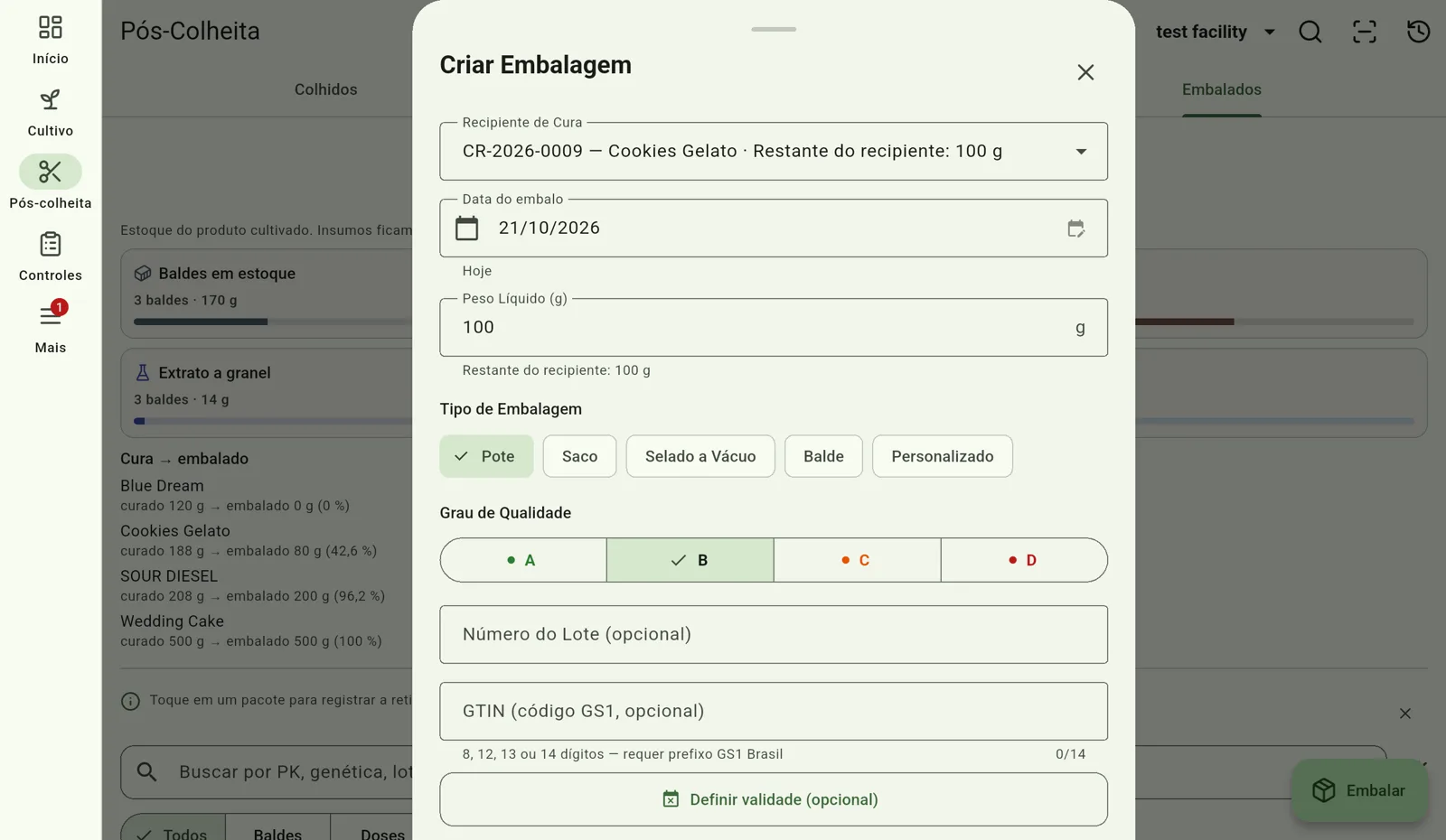Select the Pós-colheita scissors icon
This screenshot has width=1446, height=840.
coord(51,172)
